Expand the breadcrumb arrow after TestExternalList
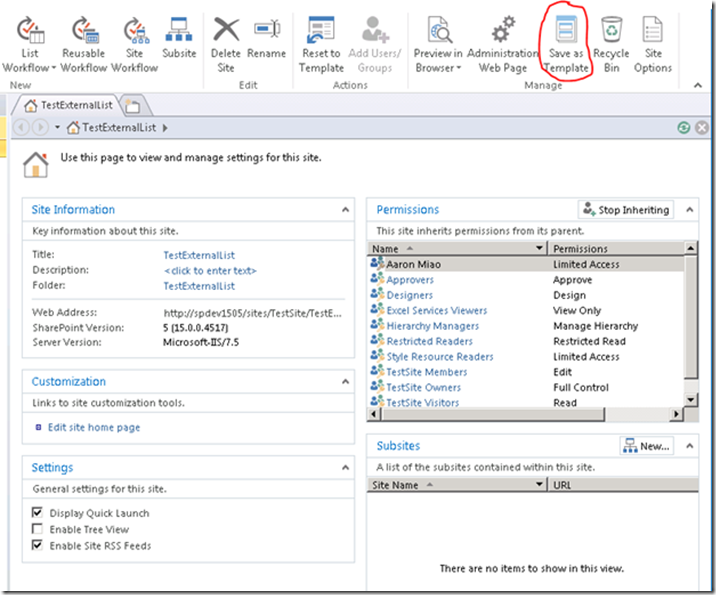716x595 pixels. [165, 128]
